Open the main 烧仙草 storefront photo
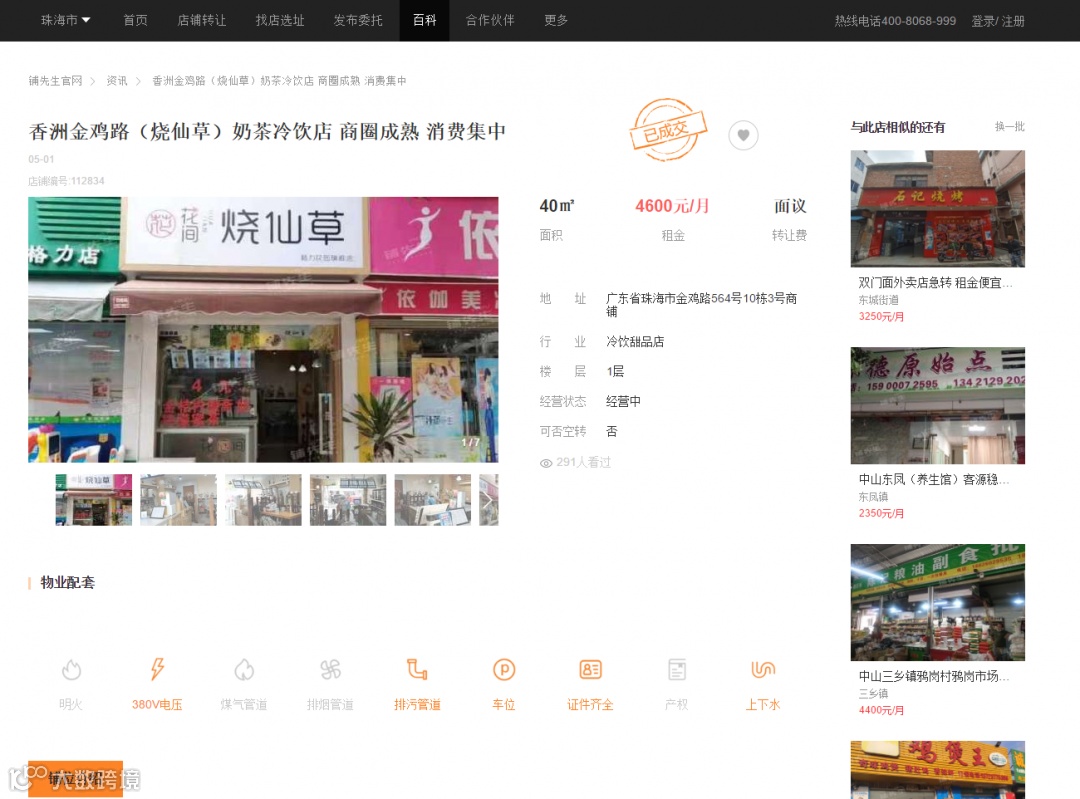The height and width of the screenshot is (799, 1080). pyautogui.click(x=263, y=329)
